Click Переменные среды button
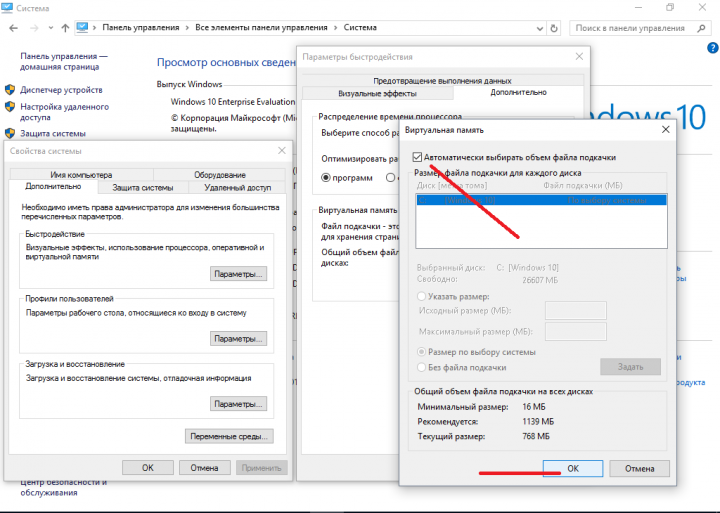The image size is (720, 513). pyautogui.click(x=229, y=436)
